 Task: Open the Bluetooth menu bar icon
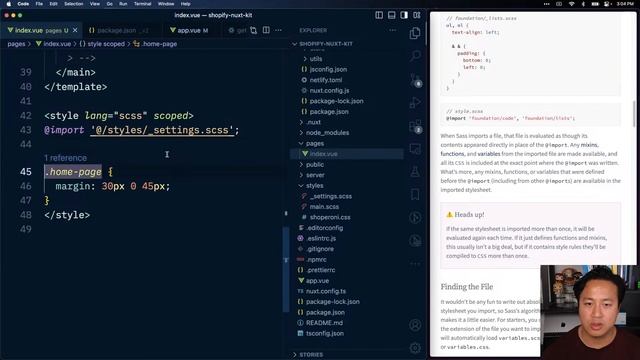coord(583,4)
